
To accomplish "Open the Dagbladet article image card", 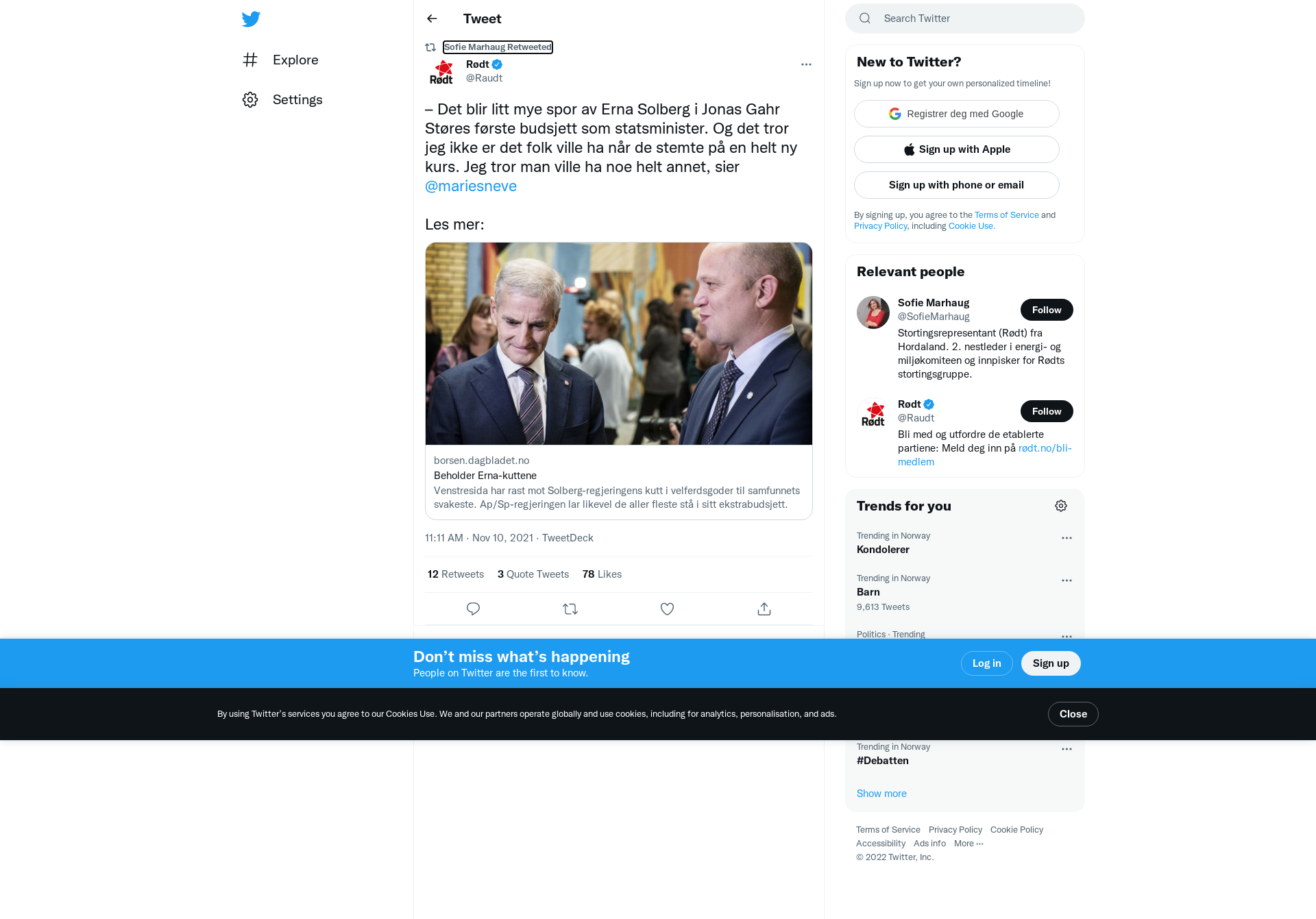I will click(619, 381).
